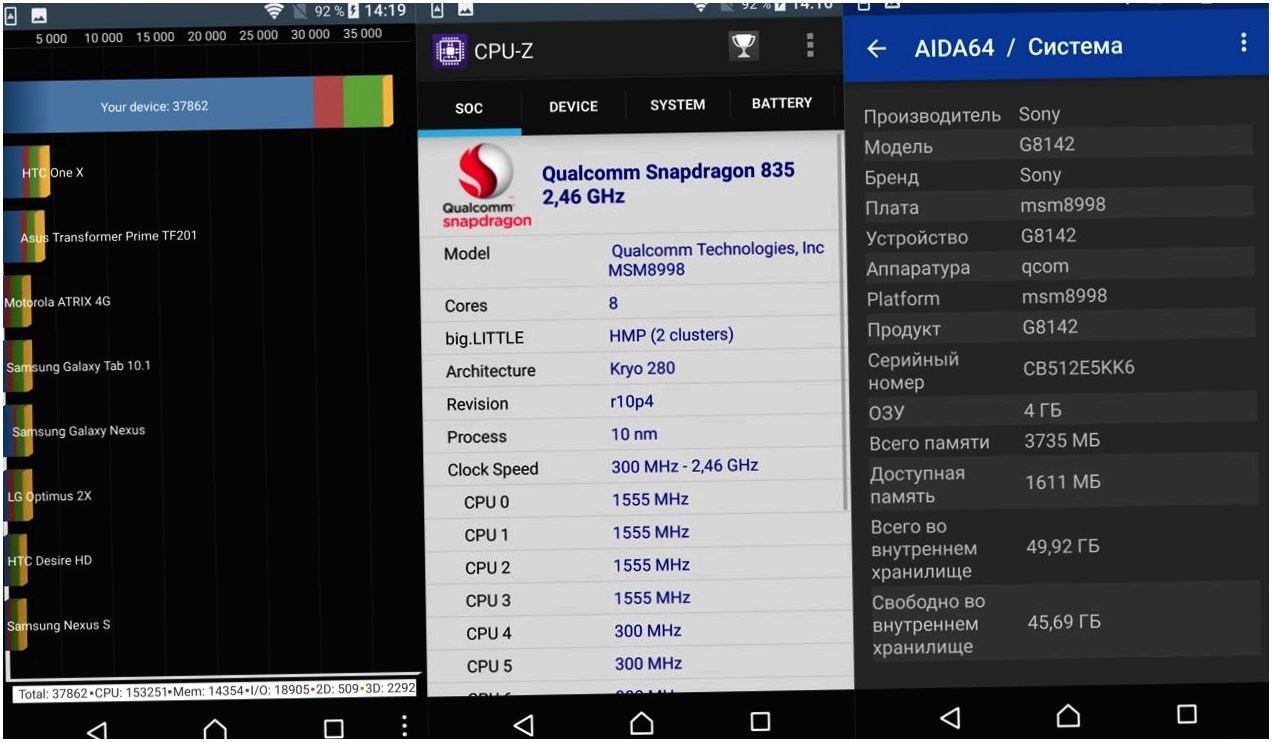Open CPU-Z three-dot overflow menu
The width and height of the screenshot is (1272, 742).
[x=809, y=46]
